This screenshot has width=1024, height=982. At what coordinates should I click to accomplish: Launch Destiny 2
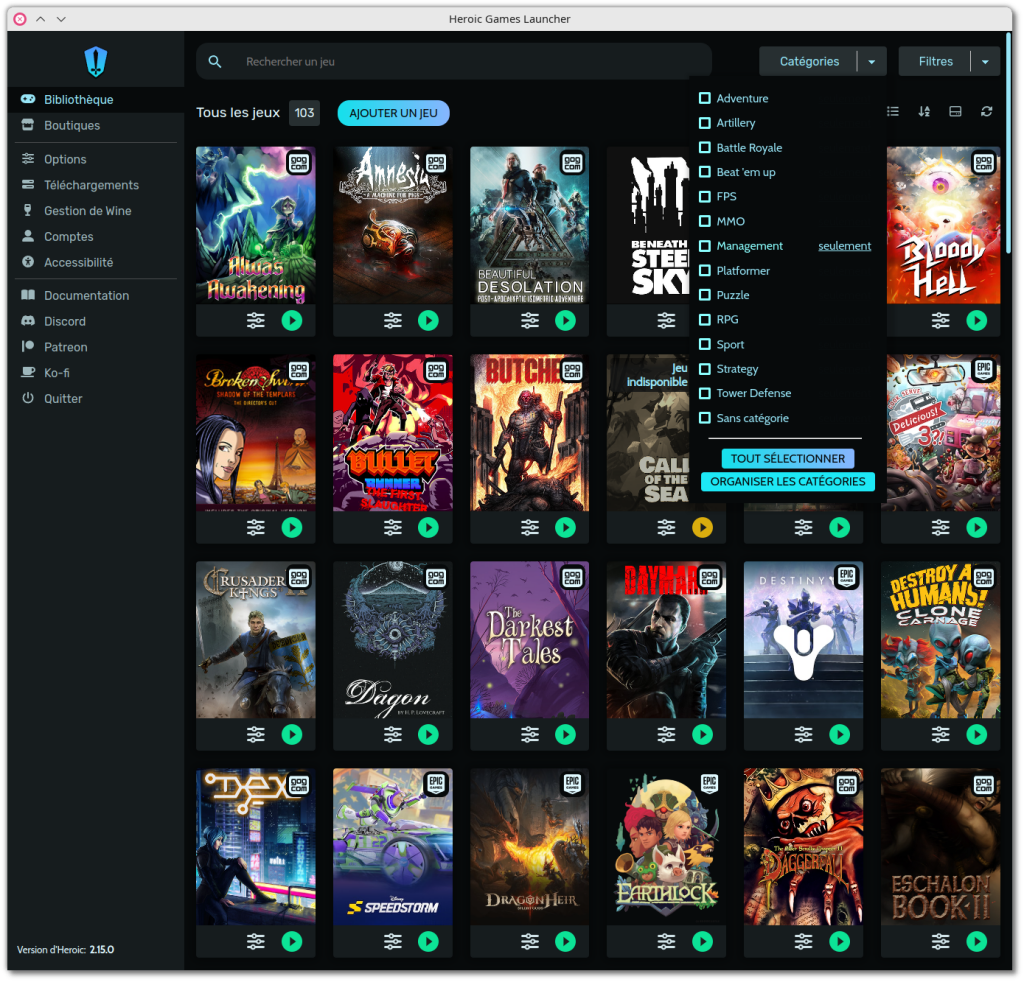(839, 735)
